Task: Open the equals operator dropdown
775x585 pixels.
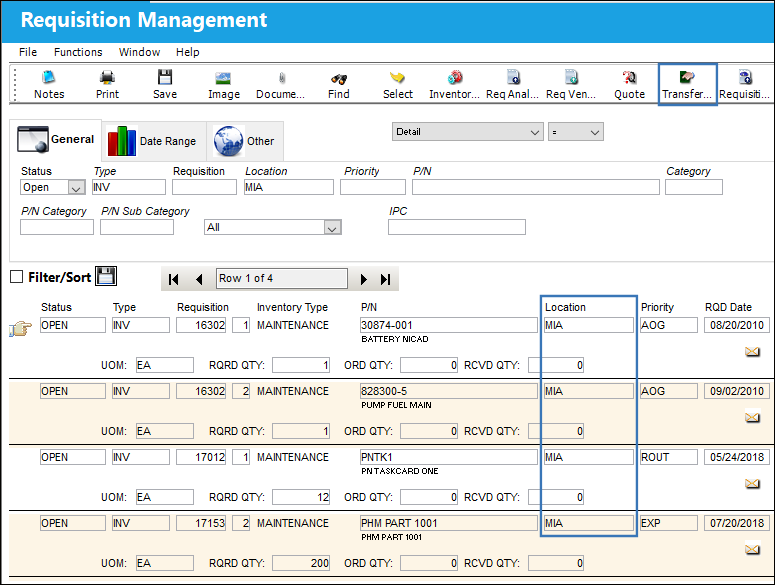Action: tap(575, 132)
